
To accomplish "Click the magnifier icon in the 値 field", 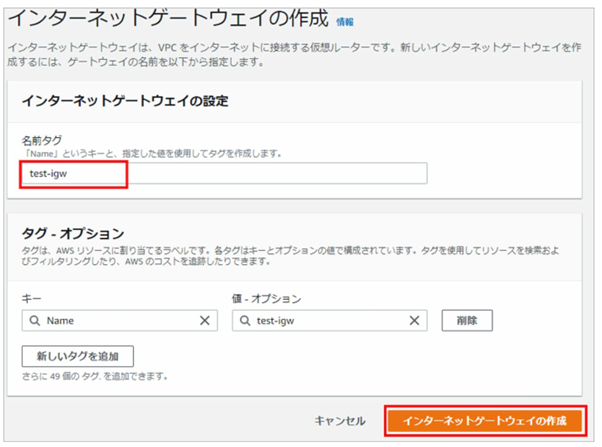I will (x=243, y=320).
